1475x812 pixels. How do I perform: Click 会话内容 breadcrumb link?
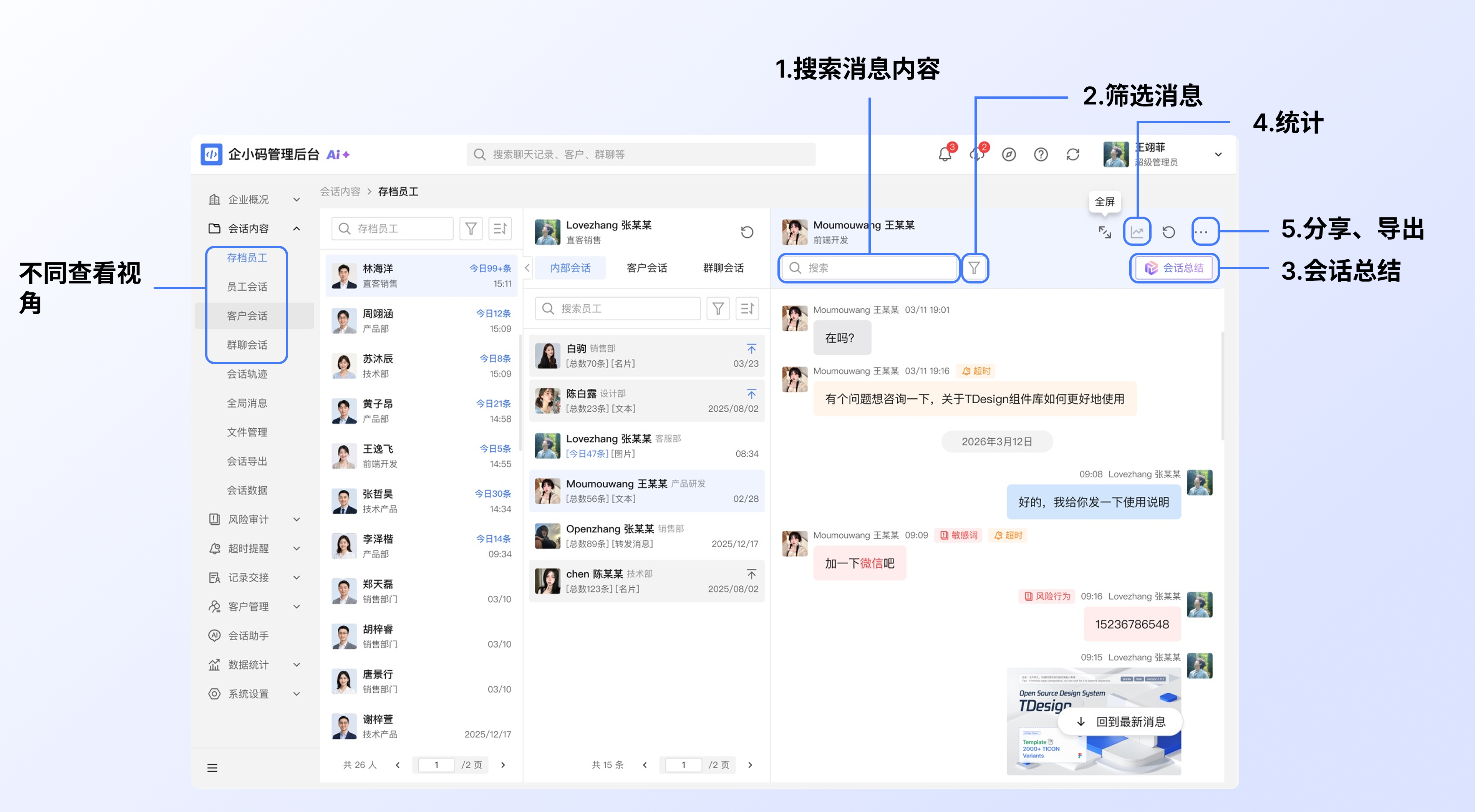point(340,192)
